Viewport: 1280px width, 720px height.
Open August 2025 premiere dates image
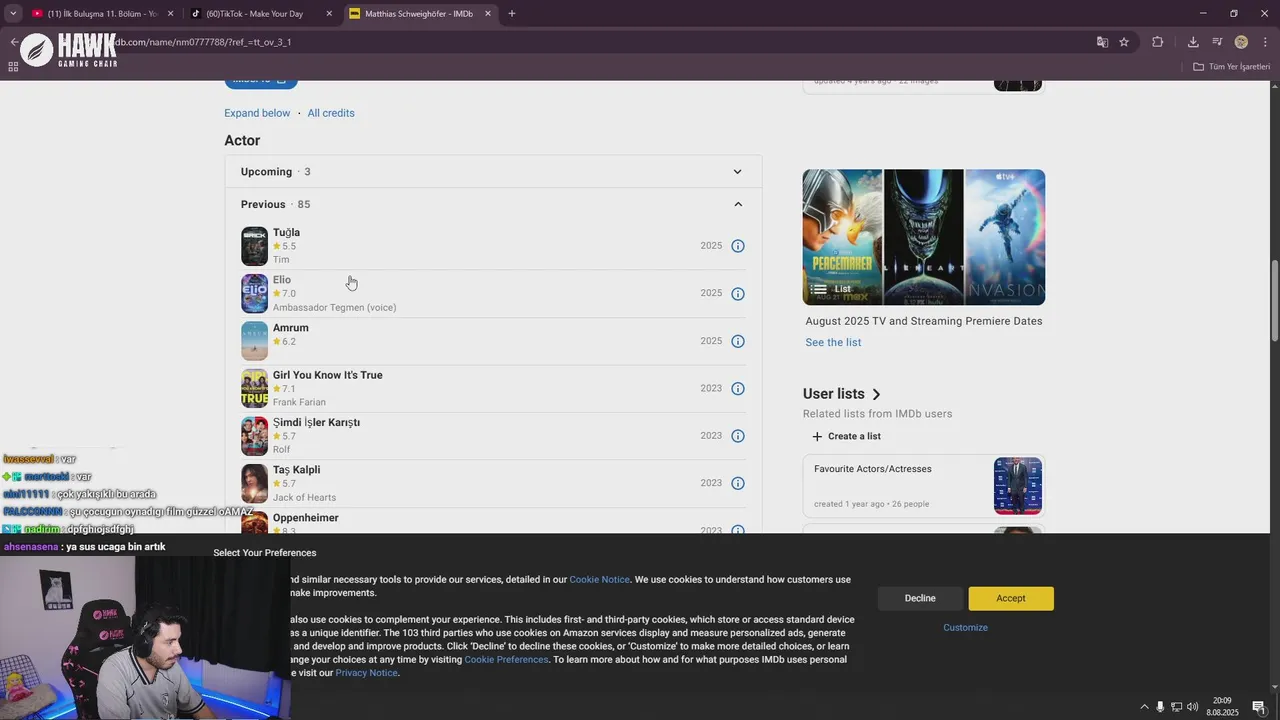coord(924,237)
